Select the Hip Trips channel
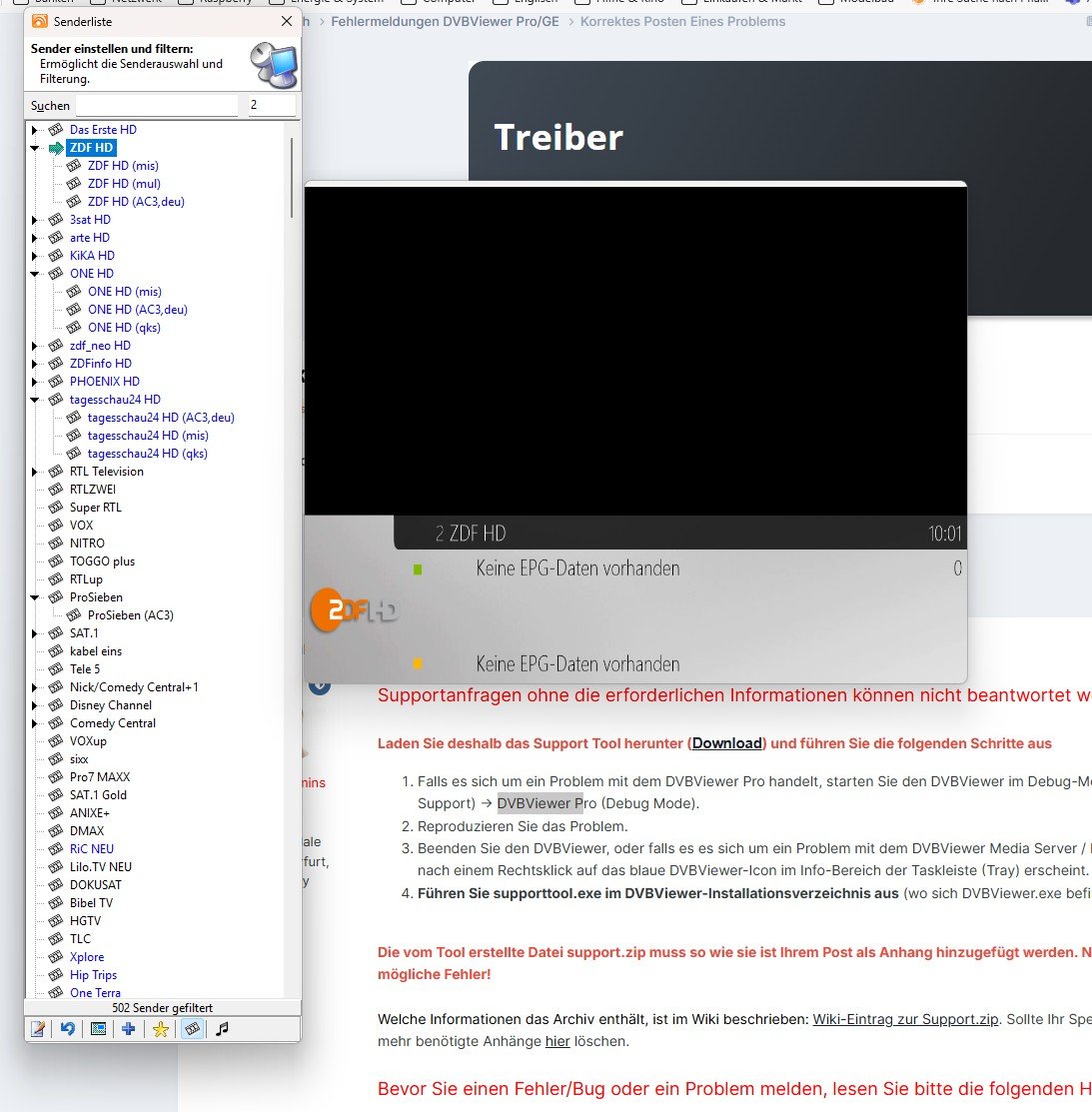The height and width of the screenshot is (1112, 1092). click(x=93, y=974)
